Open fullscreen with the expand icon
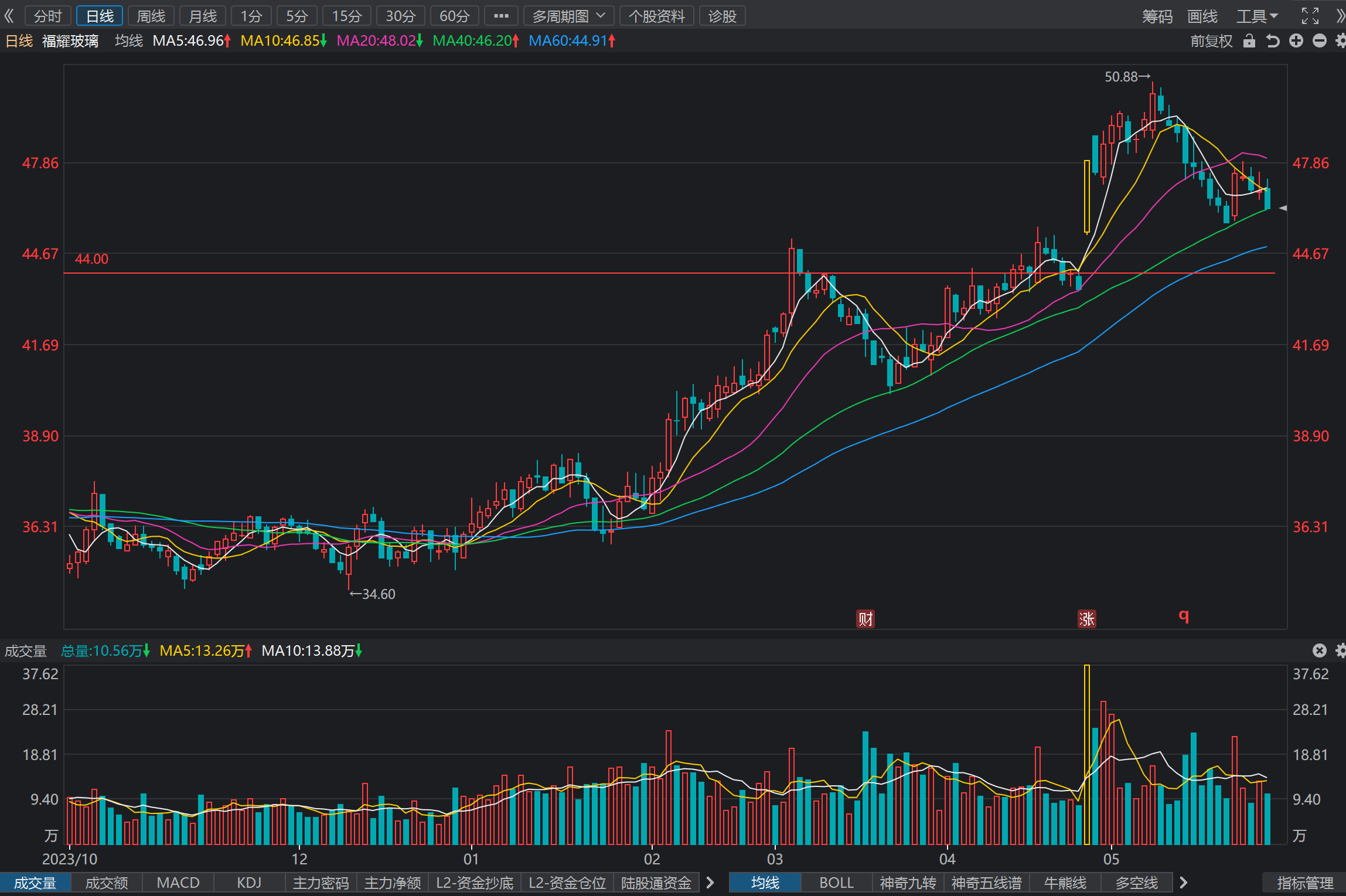Image resolution: width=1346 pixels, height=896 pixels. pos(1310,16)
